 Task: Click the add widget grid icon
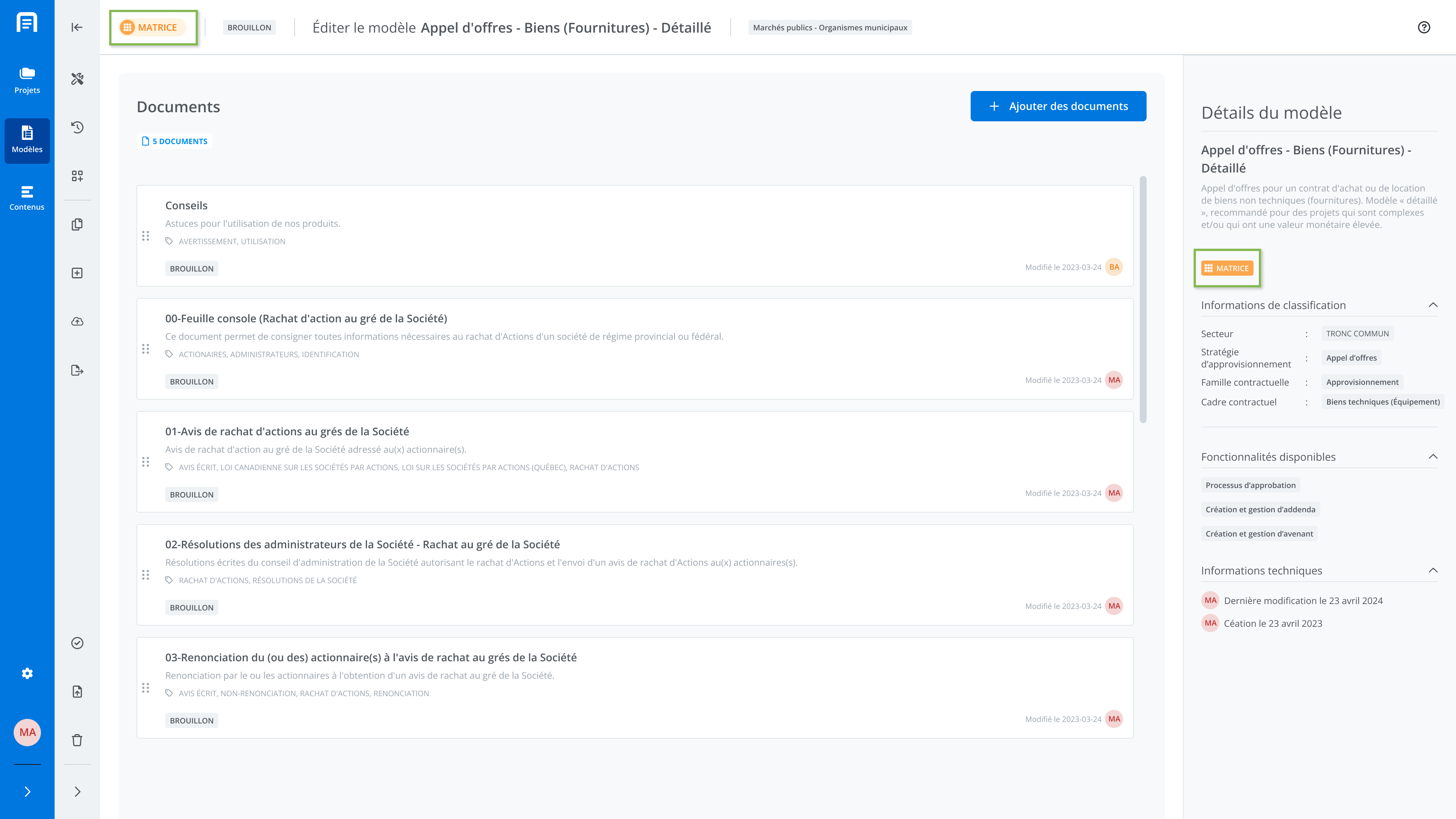[x=77, y=176]
